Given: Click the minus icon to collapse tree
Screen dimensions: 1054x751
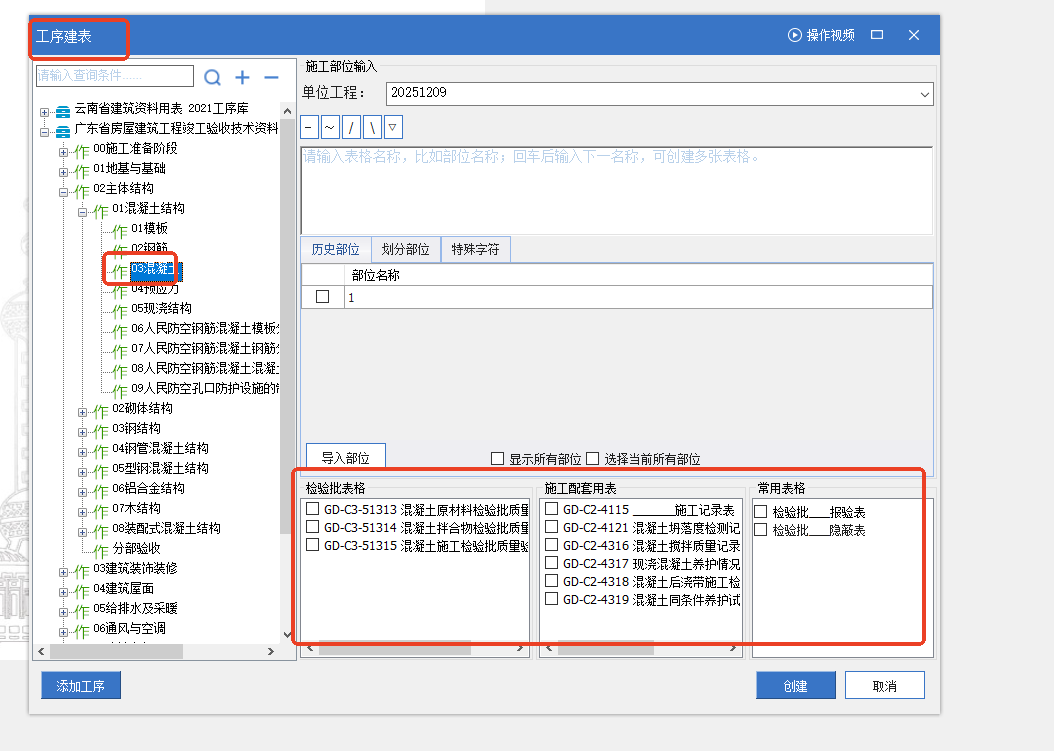Looking at the screenshot, I should tap(271, 77).
